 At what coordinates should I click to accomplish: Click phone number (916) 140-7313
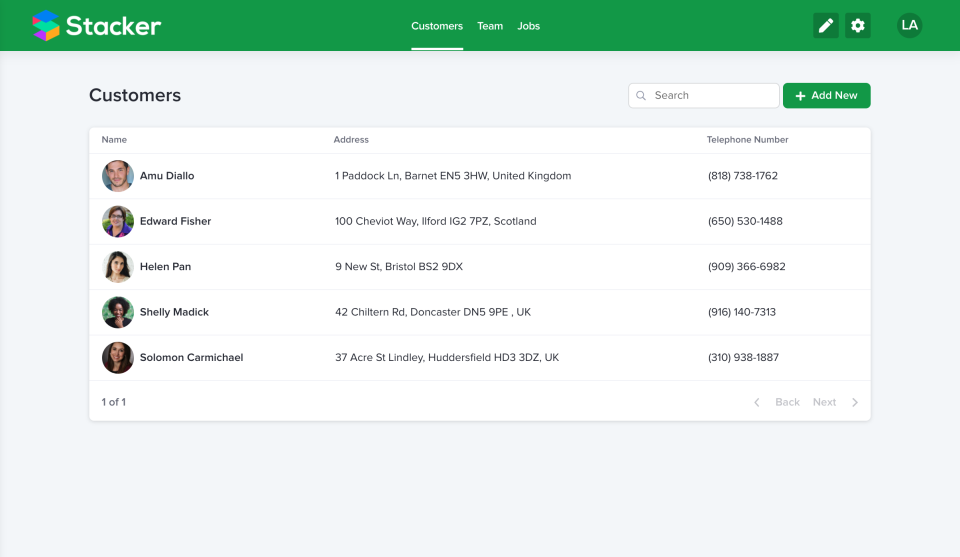point(741,312)
